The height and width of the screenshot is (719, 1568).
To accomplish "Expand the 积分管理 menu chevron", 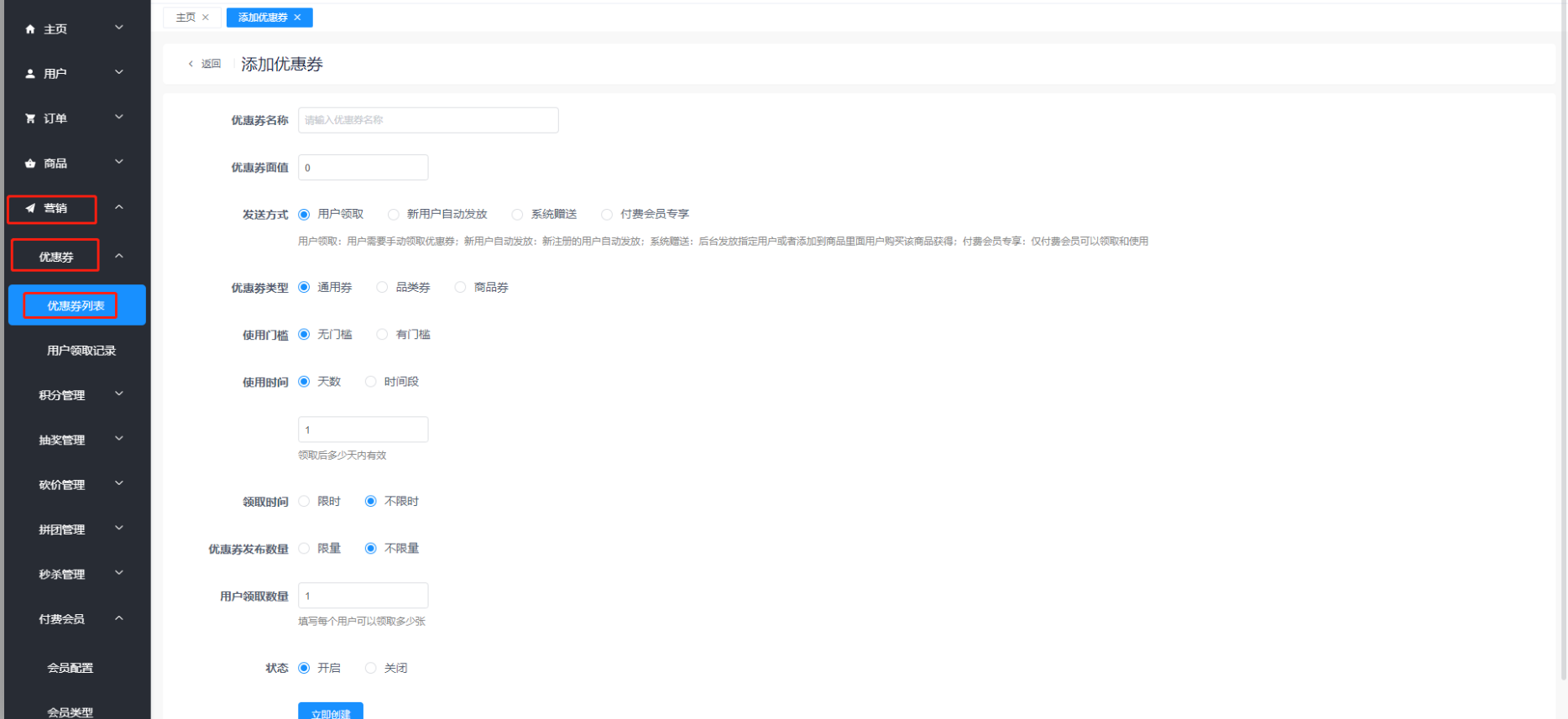I will point(119,394).
